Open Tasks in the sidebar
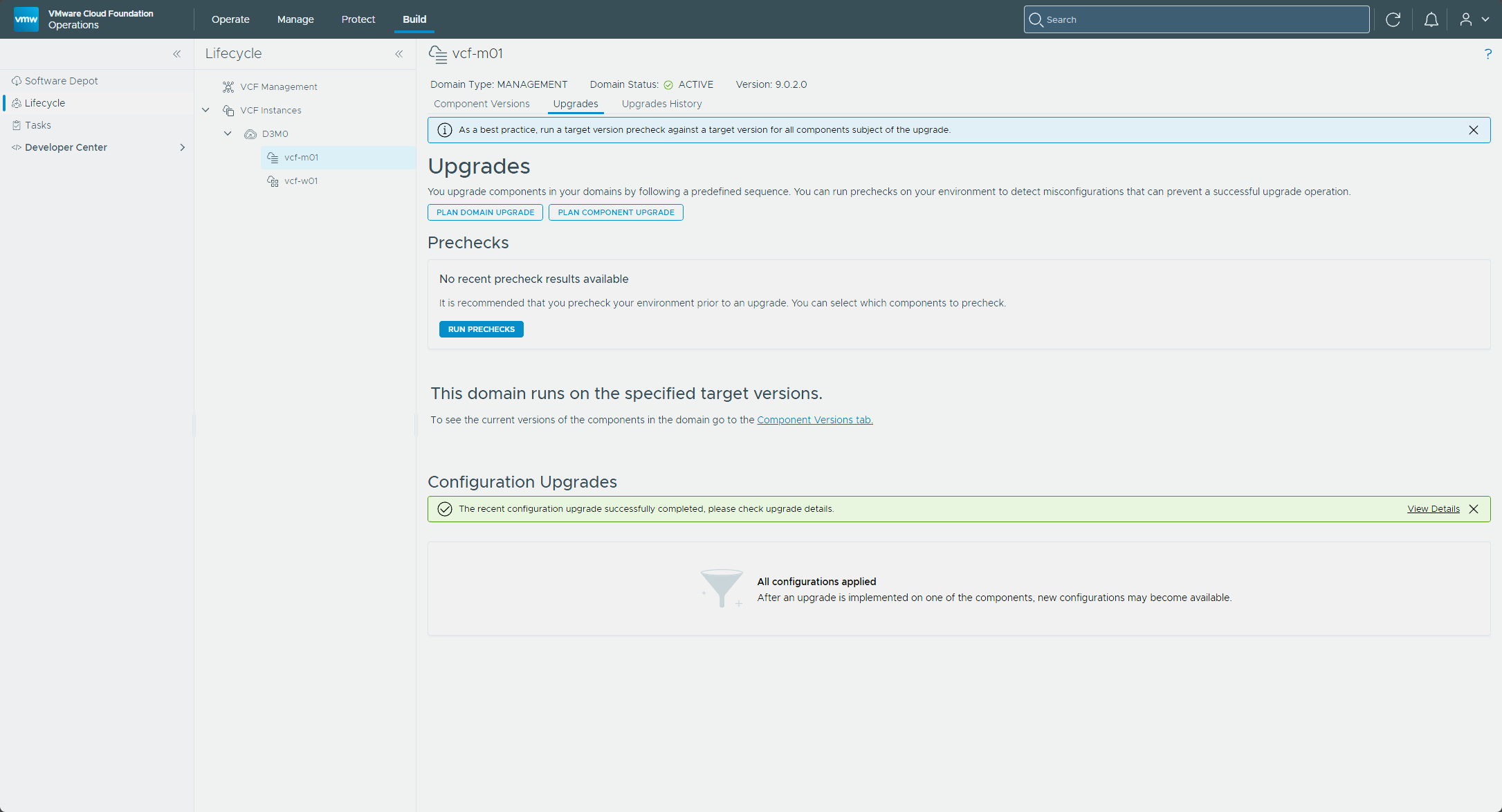This screenshot has width=1502, height=812. [38, 125]
